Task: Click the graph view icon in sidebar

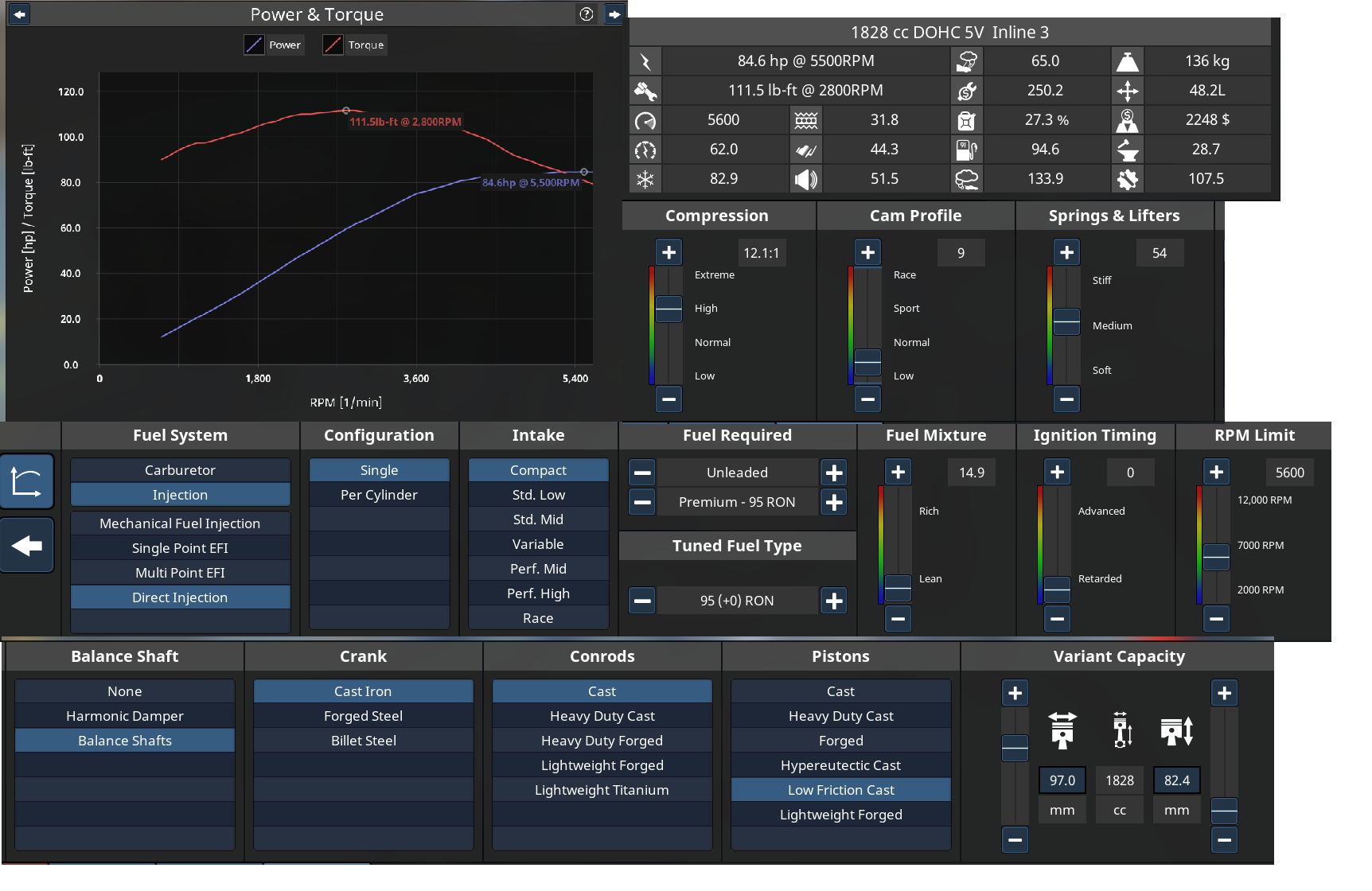Action: (x=27, y=482)
